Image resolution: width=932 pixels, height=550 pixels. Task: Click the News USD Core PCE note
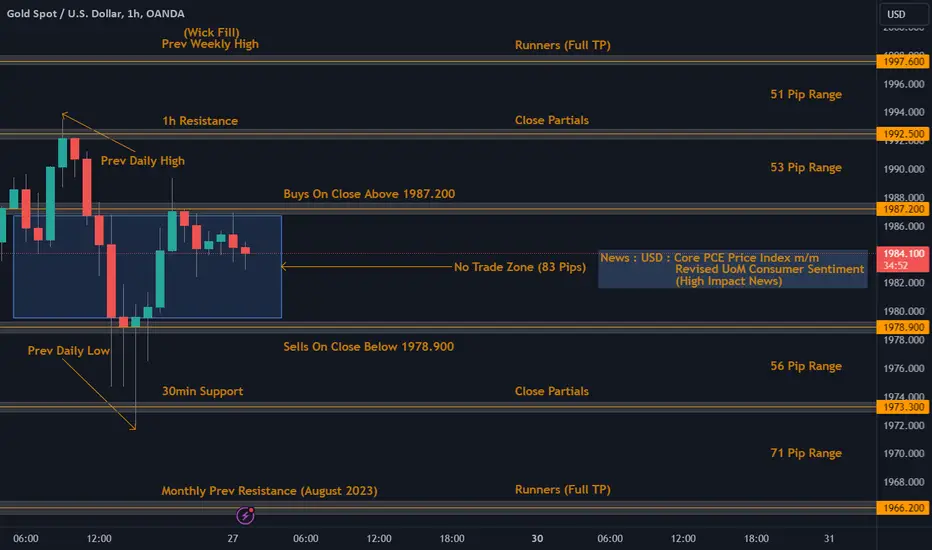[732, 269]
